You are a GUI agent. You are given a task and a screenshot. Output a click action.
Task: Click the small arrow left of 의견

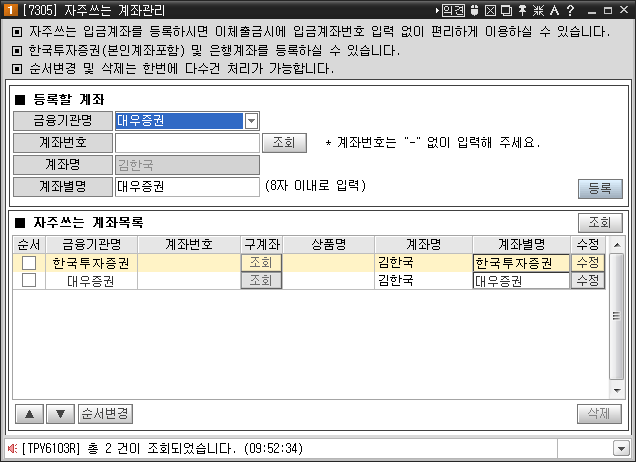click(x=437, y=11)
